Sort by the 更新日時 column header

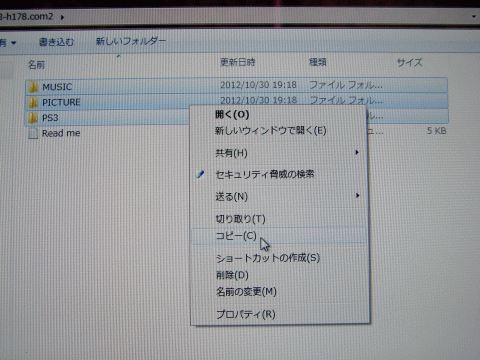point(238,62)
